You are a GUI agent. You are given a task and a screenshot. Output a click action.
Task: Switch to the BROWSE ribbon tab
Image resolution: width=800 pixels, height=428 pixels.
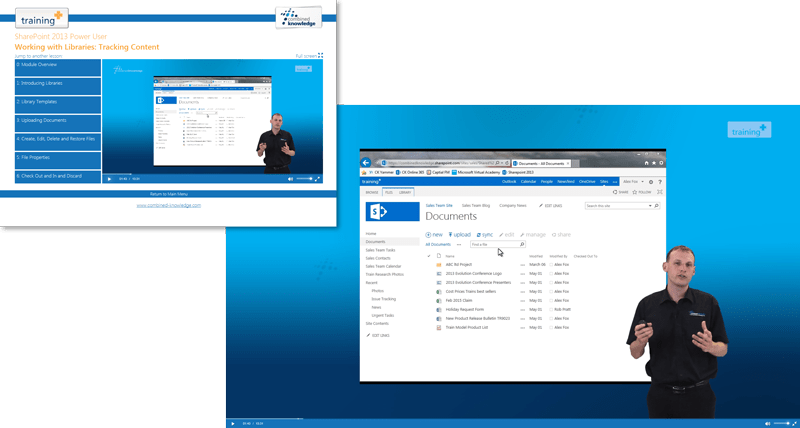372,192
